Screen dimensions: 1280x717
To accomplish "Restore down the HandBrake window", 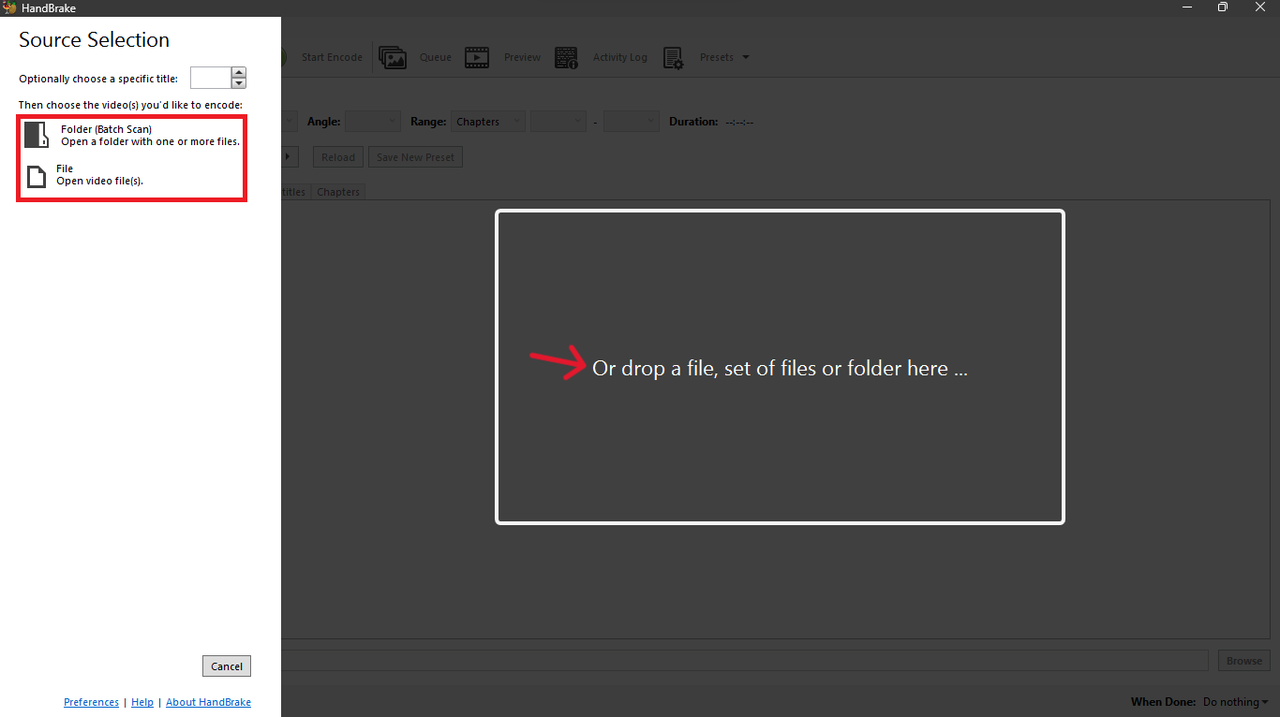I will [1222, 7].
